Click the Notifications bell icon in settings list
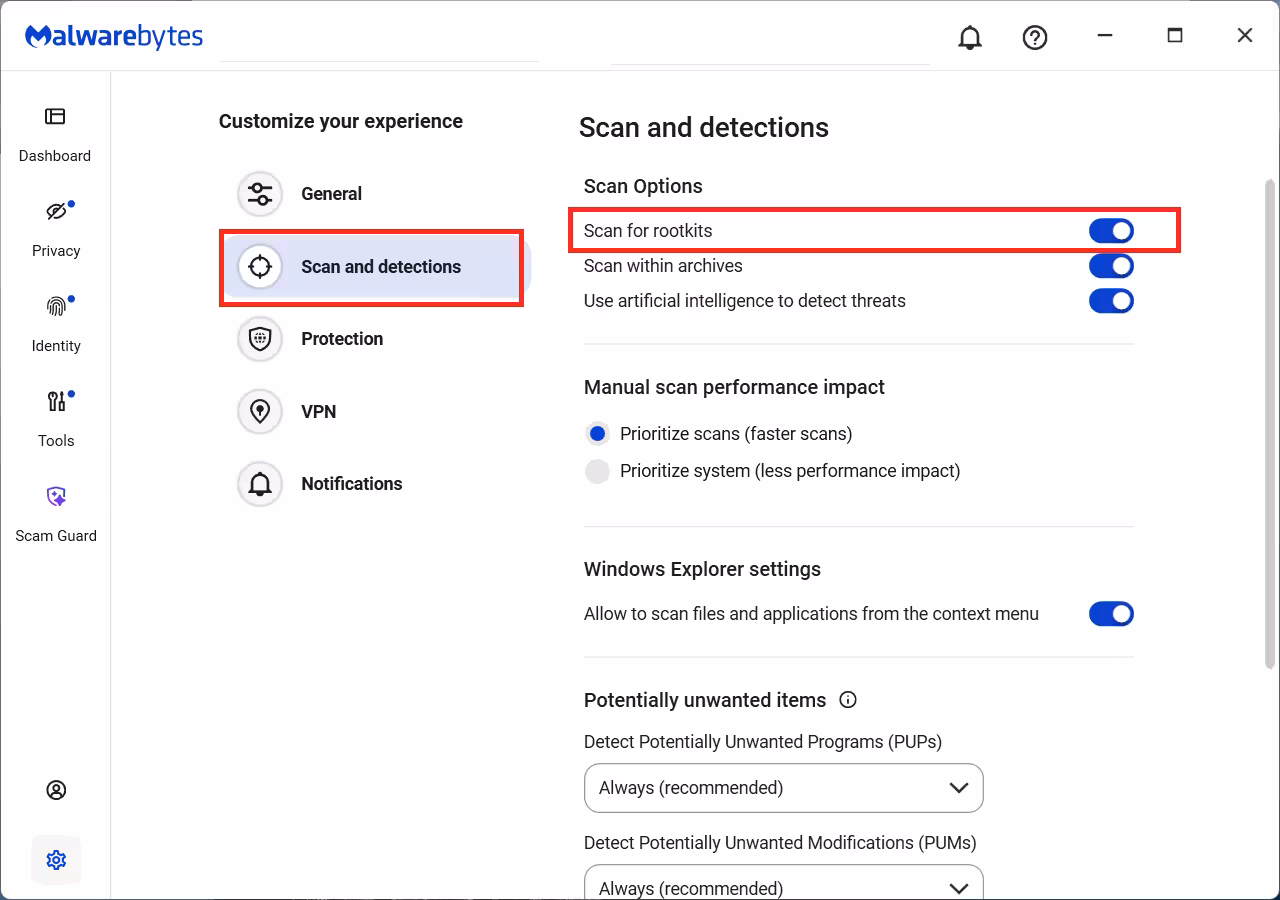The width and height of the screenshot is (1280, 900). click(260, 484)
